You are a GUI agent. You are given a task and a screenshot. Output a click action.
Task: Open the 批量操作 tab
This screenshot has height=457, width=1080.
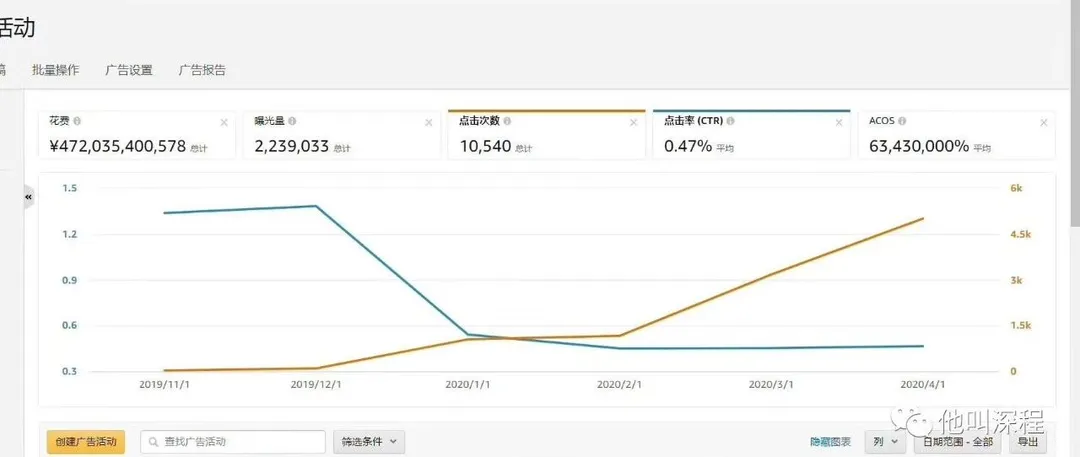(55, 70)
